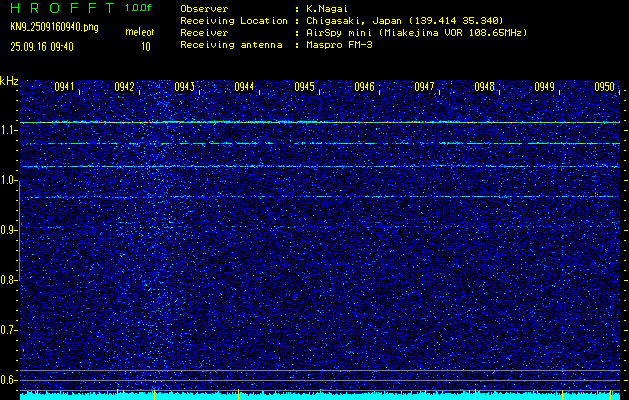The image size is (629, 400).
Task: Click the version number 1.00f
Action: (x=138, y=8)
